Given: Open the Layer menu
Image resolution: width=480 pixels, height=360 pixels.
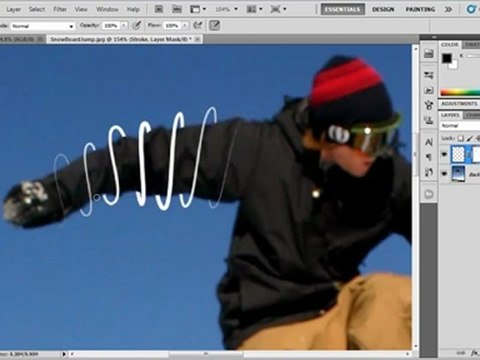Looking at the screenshot, I should [x=13, y=9].
